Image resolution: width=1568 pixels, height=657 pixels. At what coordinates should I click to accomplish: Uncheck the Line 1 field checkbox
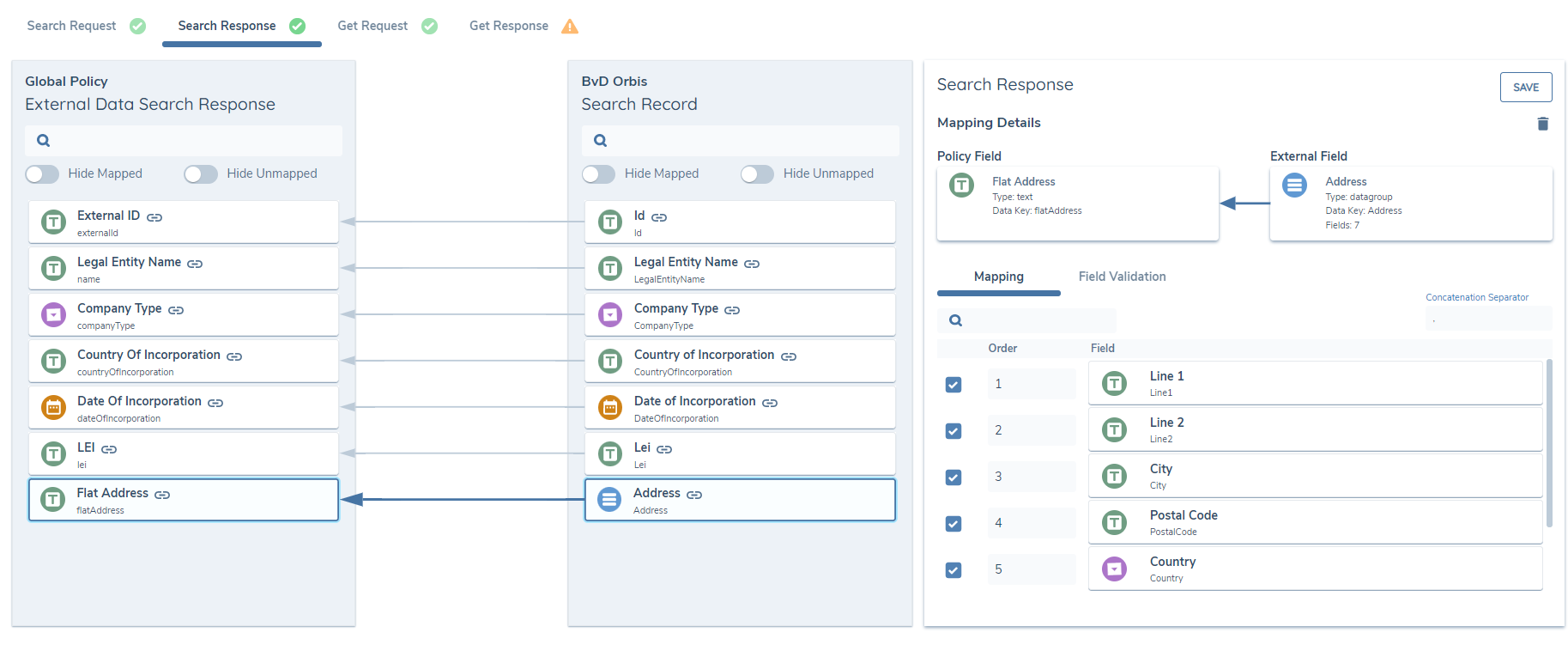tap(954, 385)
